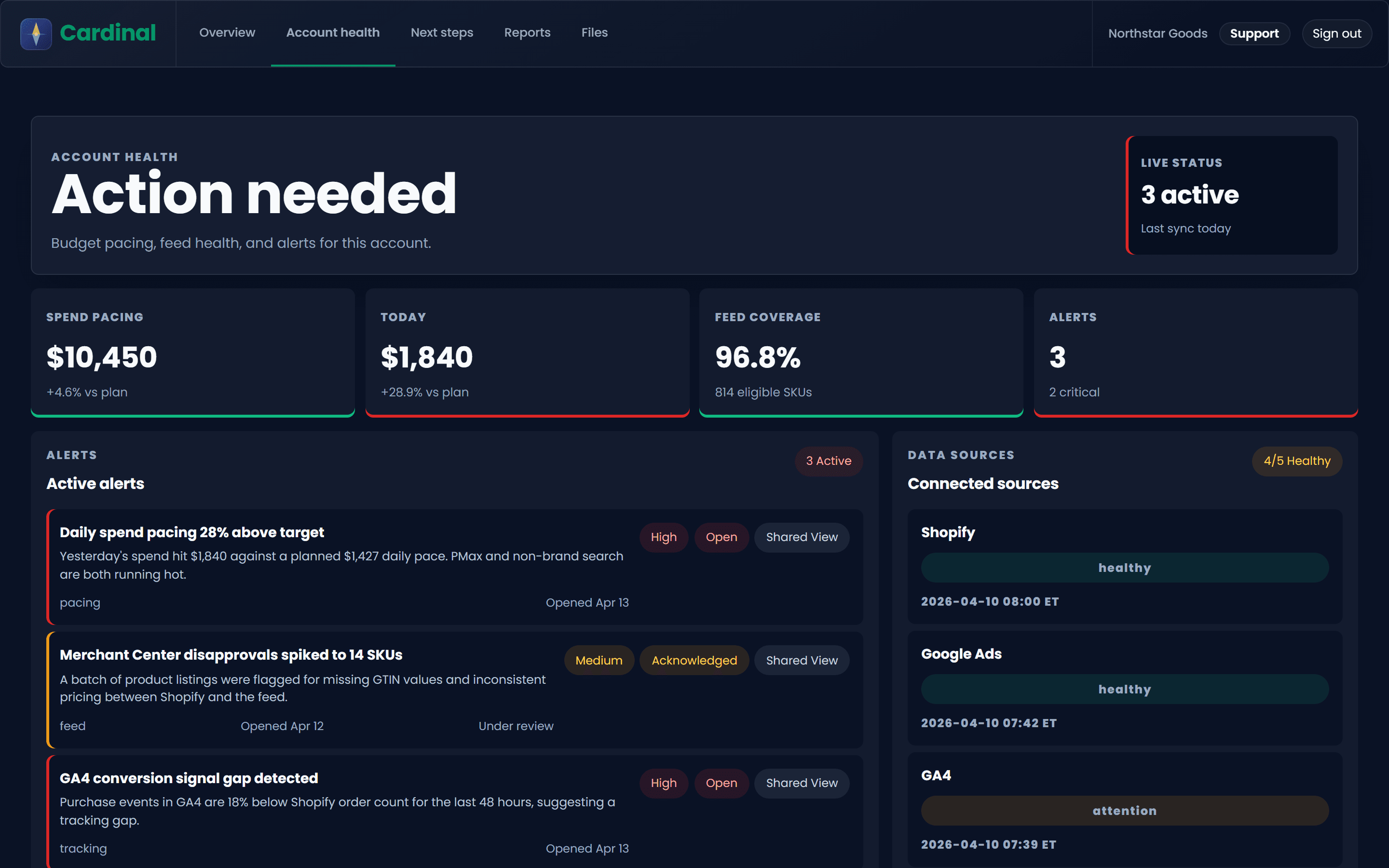Open the Live Status 3 active card
The image size is (1389, 868).
click(1232, 195)
